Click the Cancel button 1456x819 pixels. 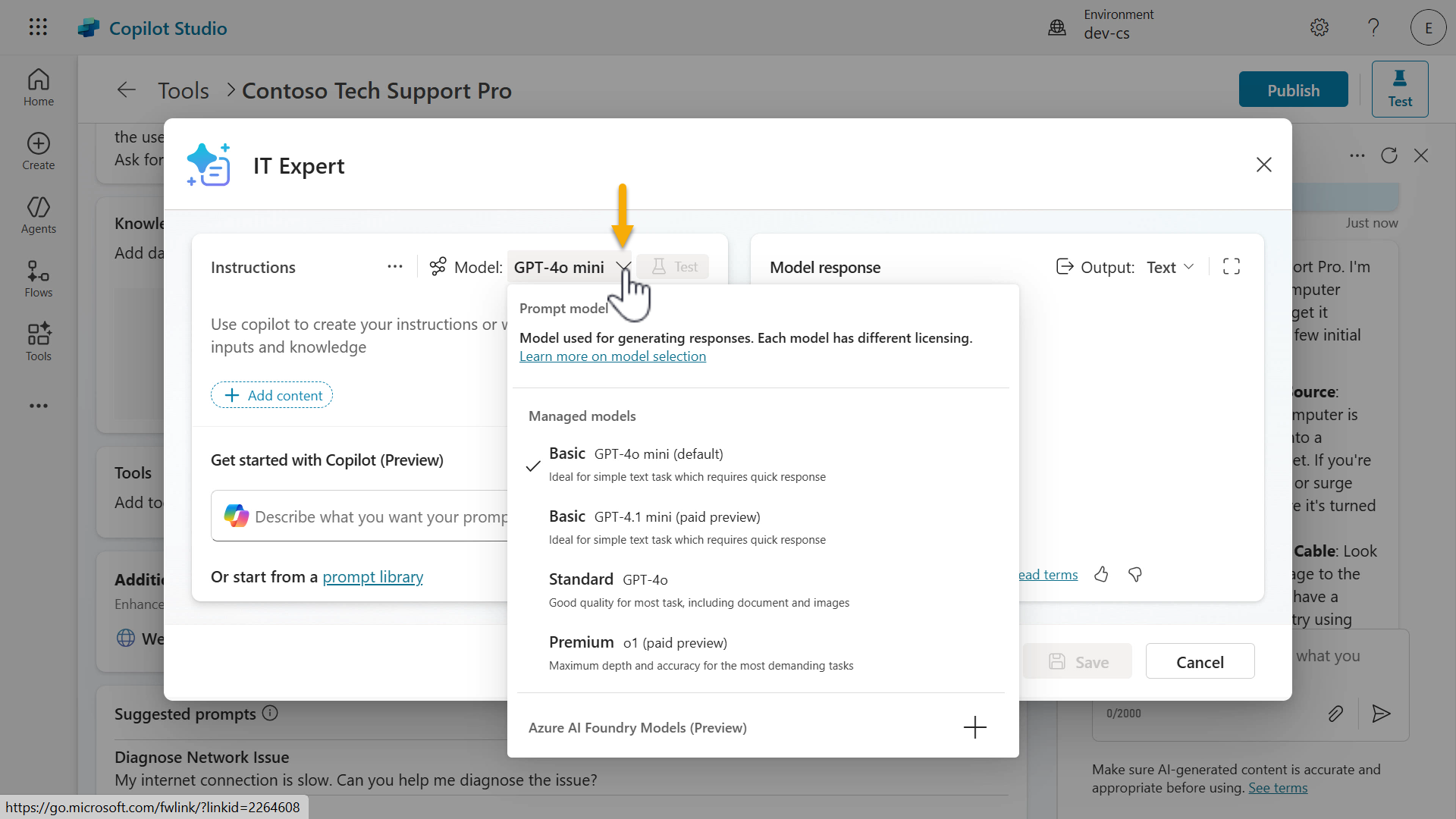(1200, 661)
